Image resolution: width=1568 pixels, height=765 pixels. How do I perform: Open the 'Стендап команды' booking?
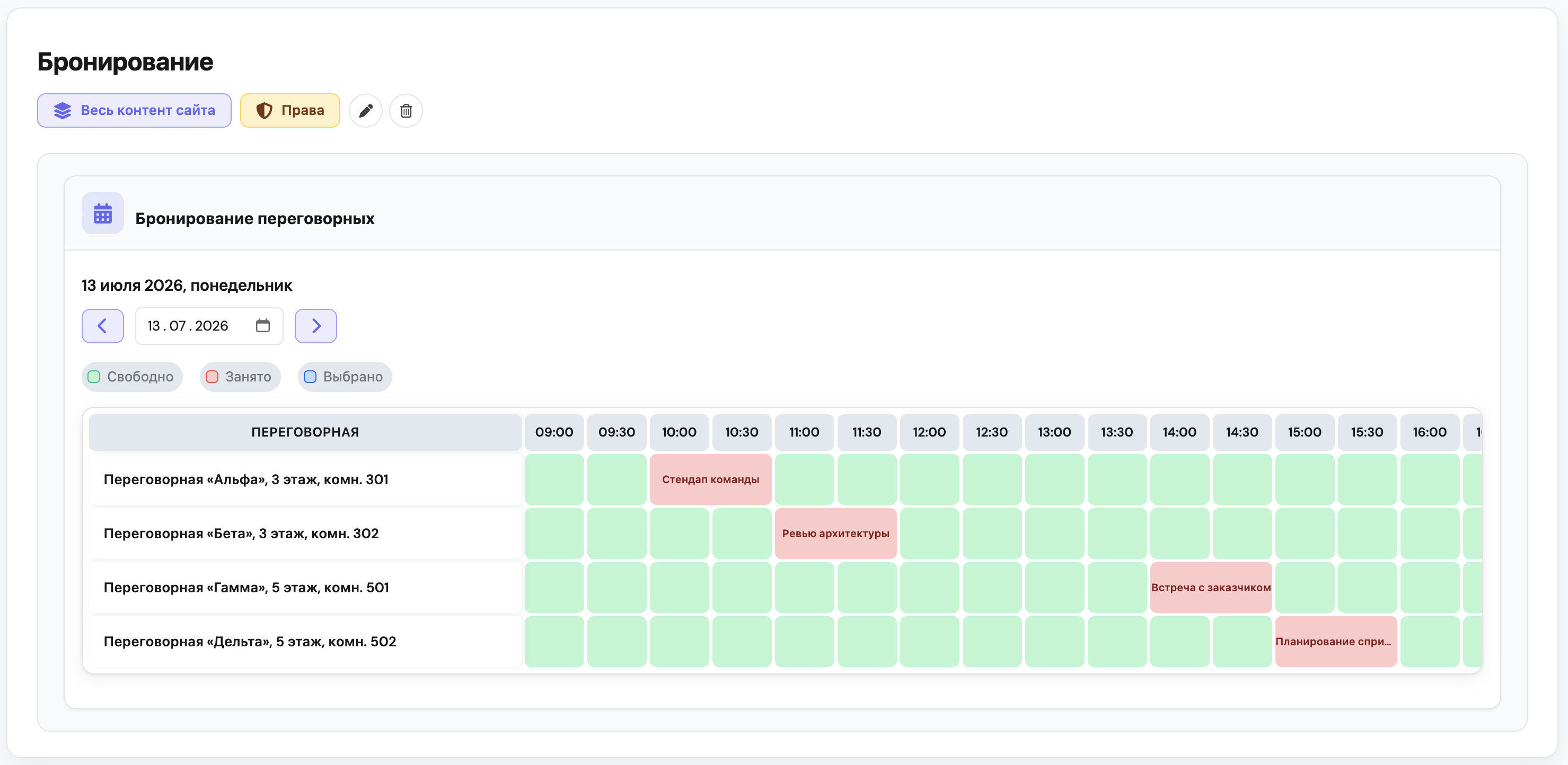(710, 479)
